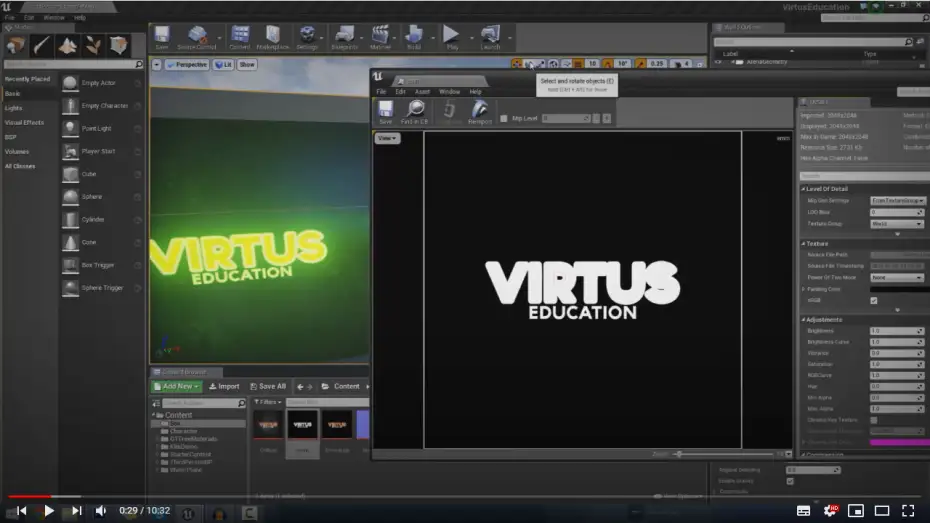Image resolution: width=930 pixels, height=523 pixels.
Task: Adjust texture Zoom slider
Action: pyautogui.click(x=724, y=454)
